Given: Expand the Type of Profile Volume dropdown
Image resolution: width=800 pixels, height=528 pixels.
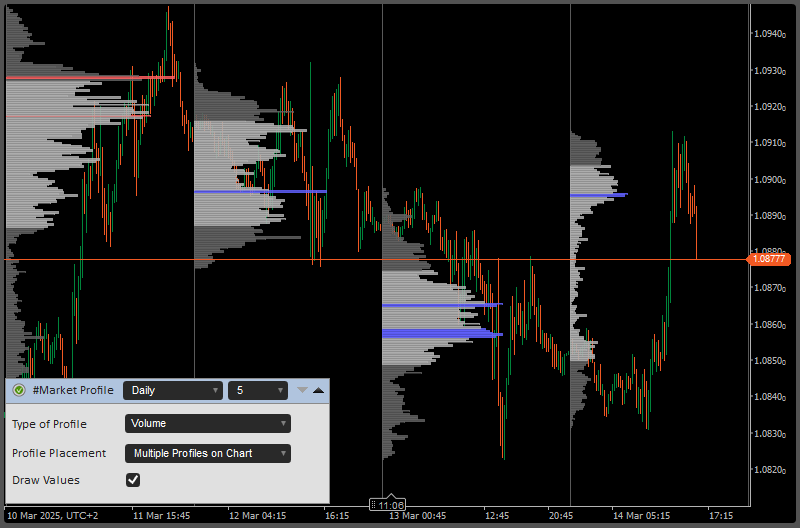Looking at the screenshot, I should 207,424.
